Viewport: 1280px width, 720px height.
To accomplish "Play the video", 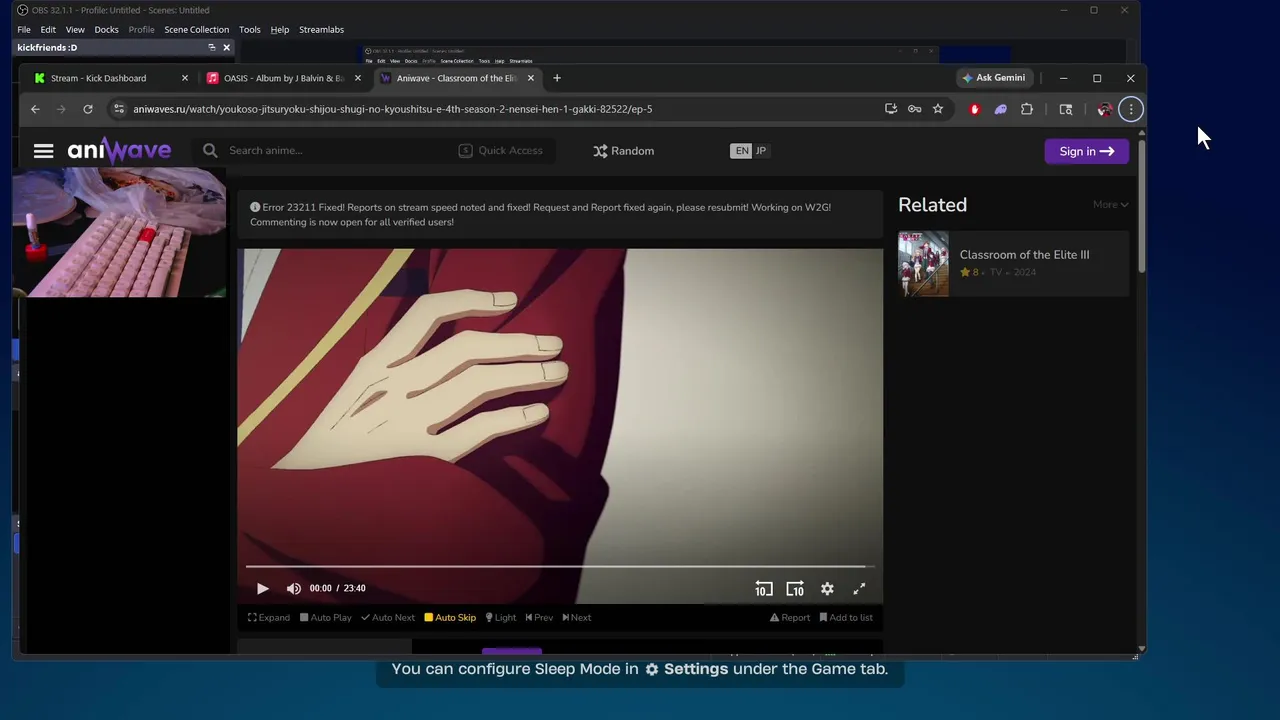I will 263,589.
